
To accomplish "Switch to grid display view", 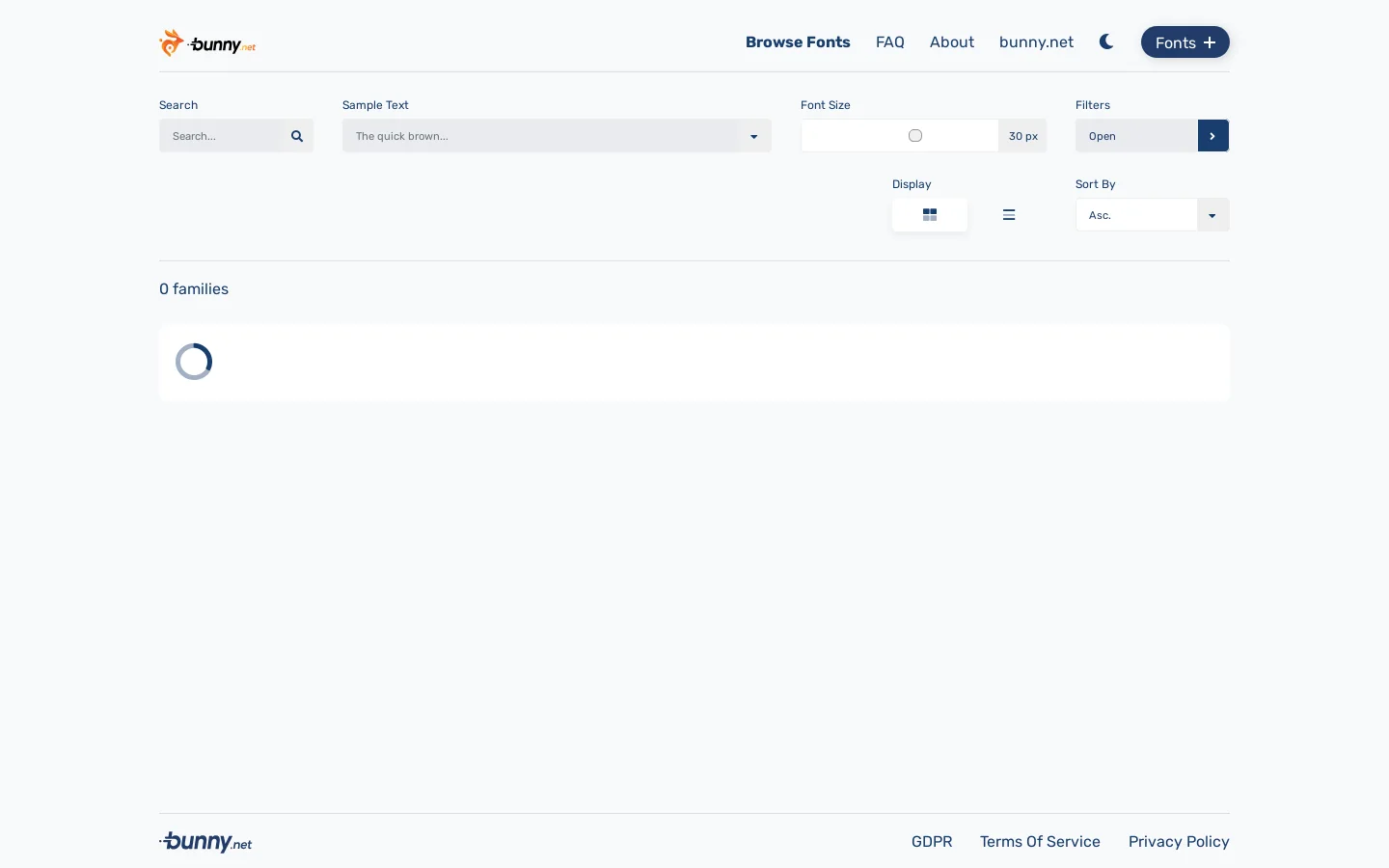I will (930, 215).
